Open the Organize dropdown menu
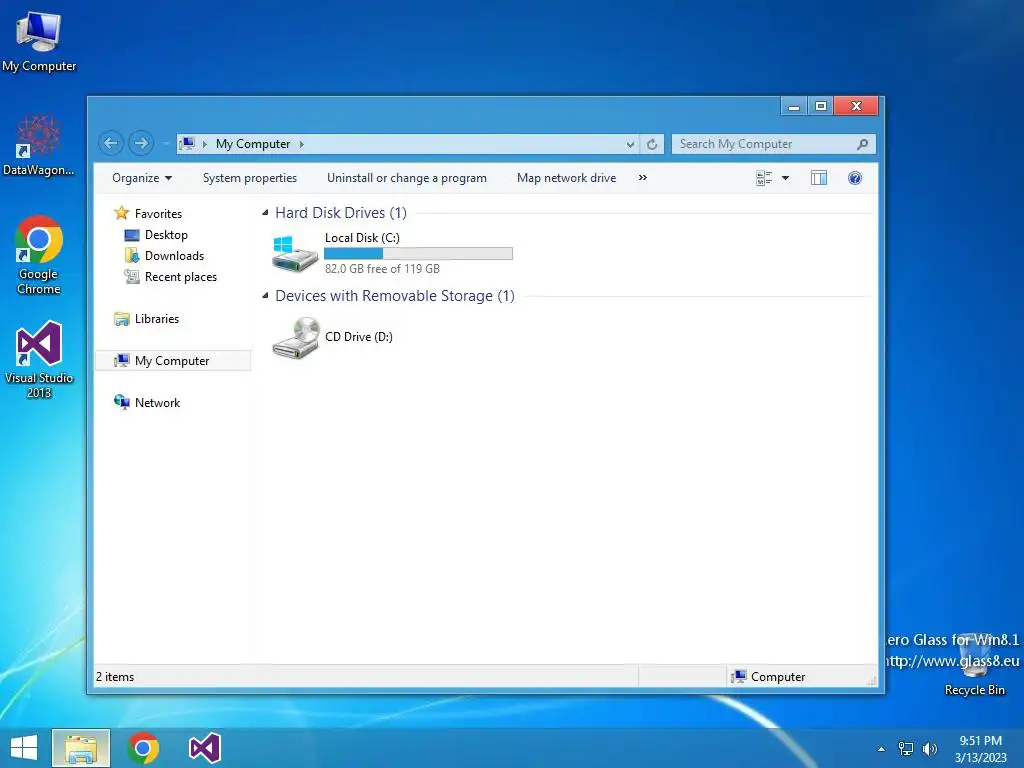Screen dimensions: 1024x768 click(142, 178)
